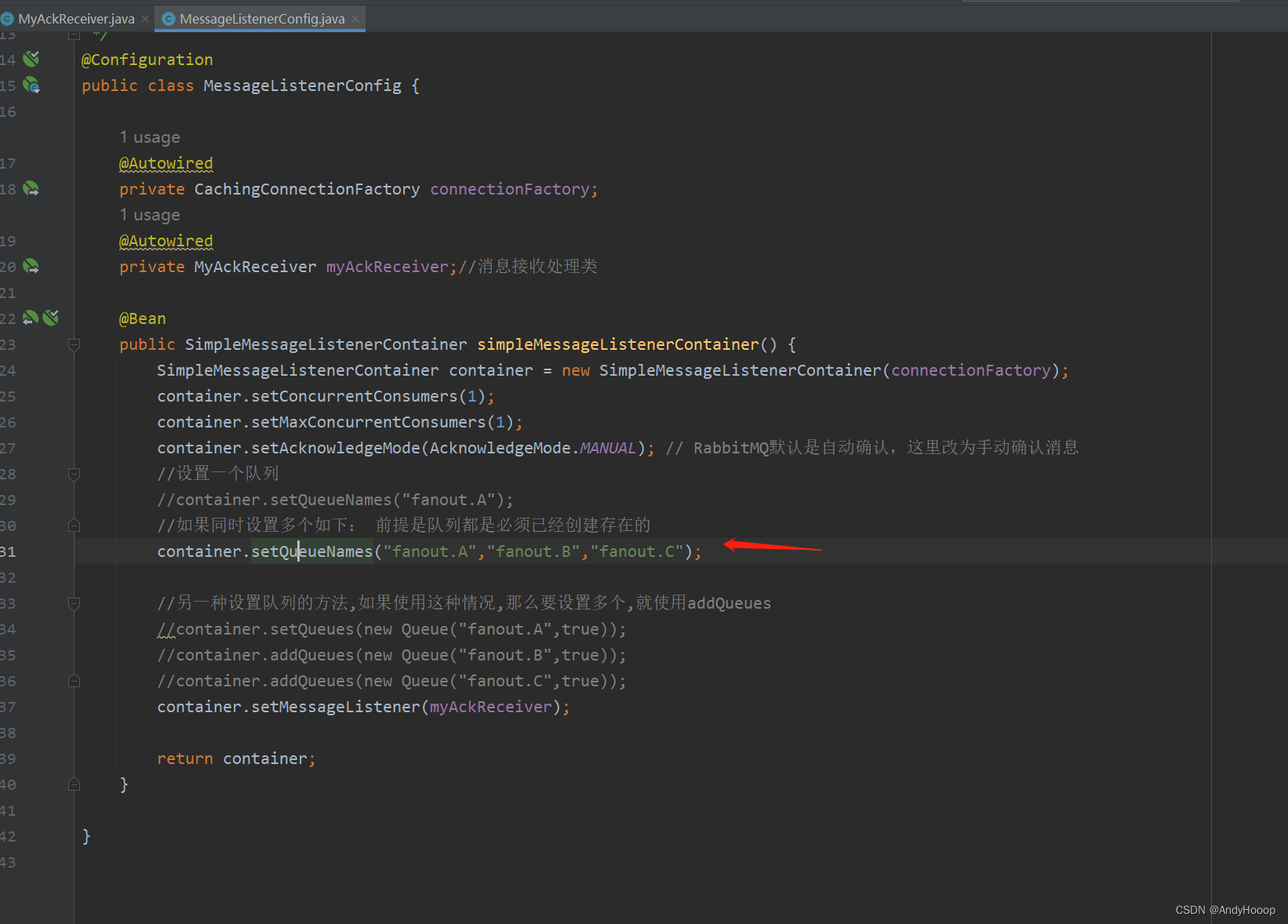Image resolution: width=1288 pixels, height=924 pixels.
Task: Click the return container statement
Action: coord(236,758)
